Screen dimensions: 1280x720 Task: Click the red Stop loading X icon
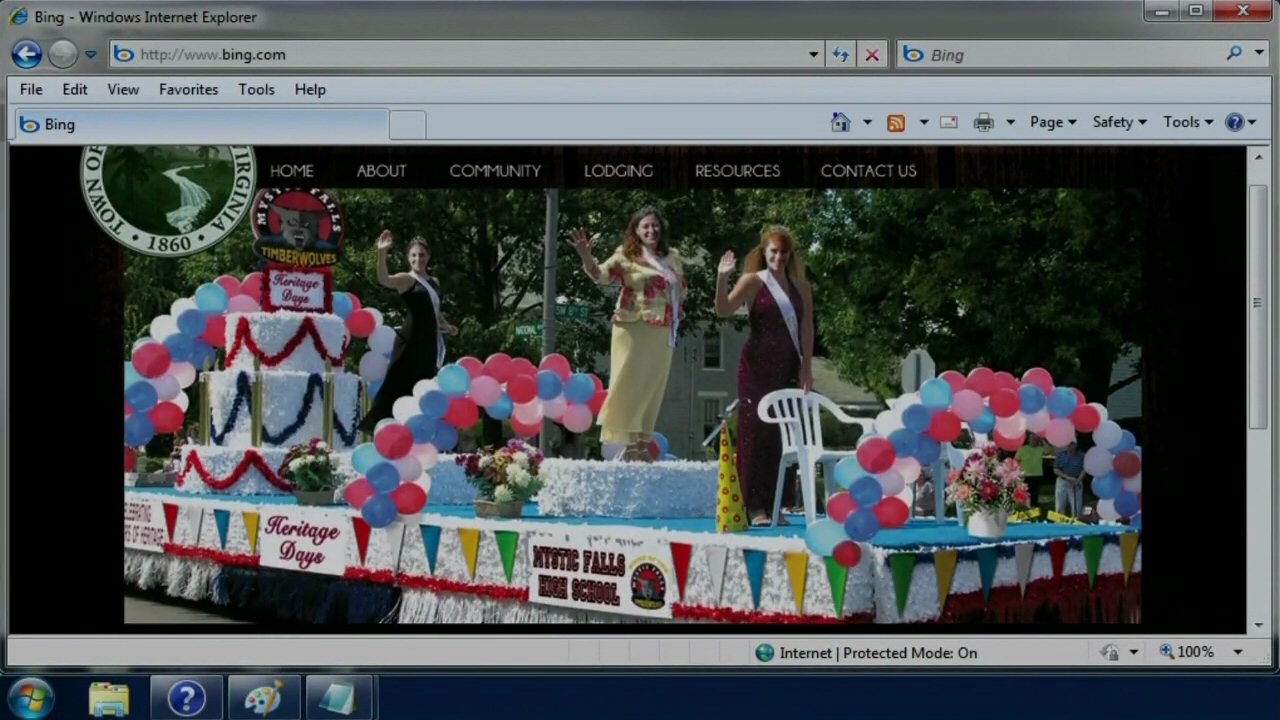coord(872,55)
